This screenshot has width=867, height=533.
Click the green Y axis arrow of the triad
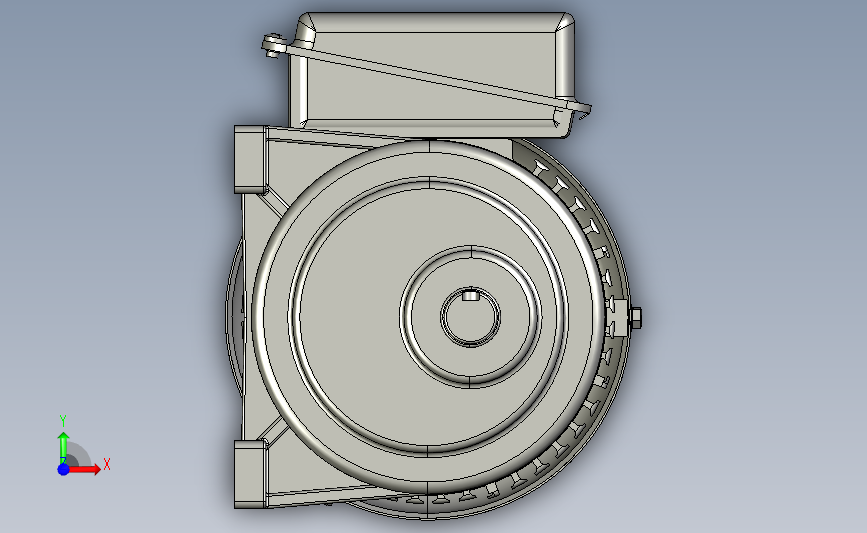click(64, 447)
